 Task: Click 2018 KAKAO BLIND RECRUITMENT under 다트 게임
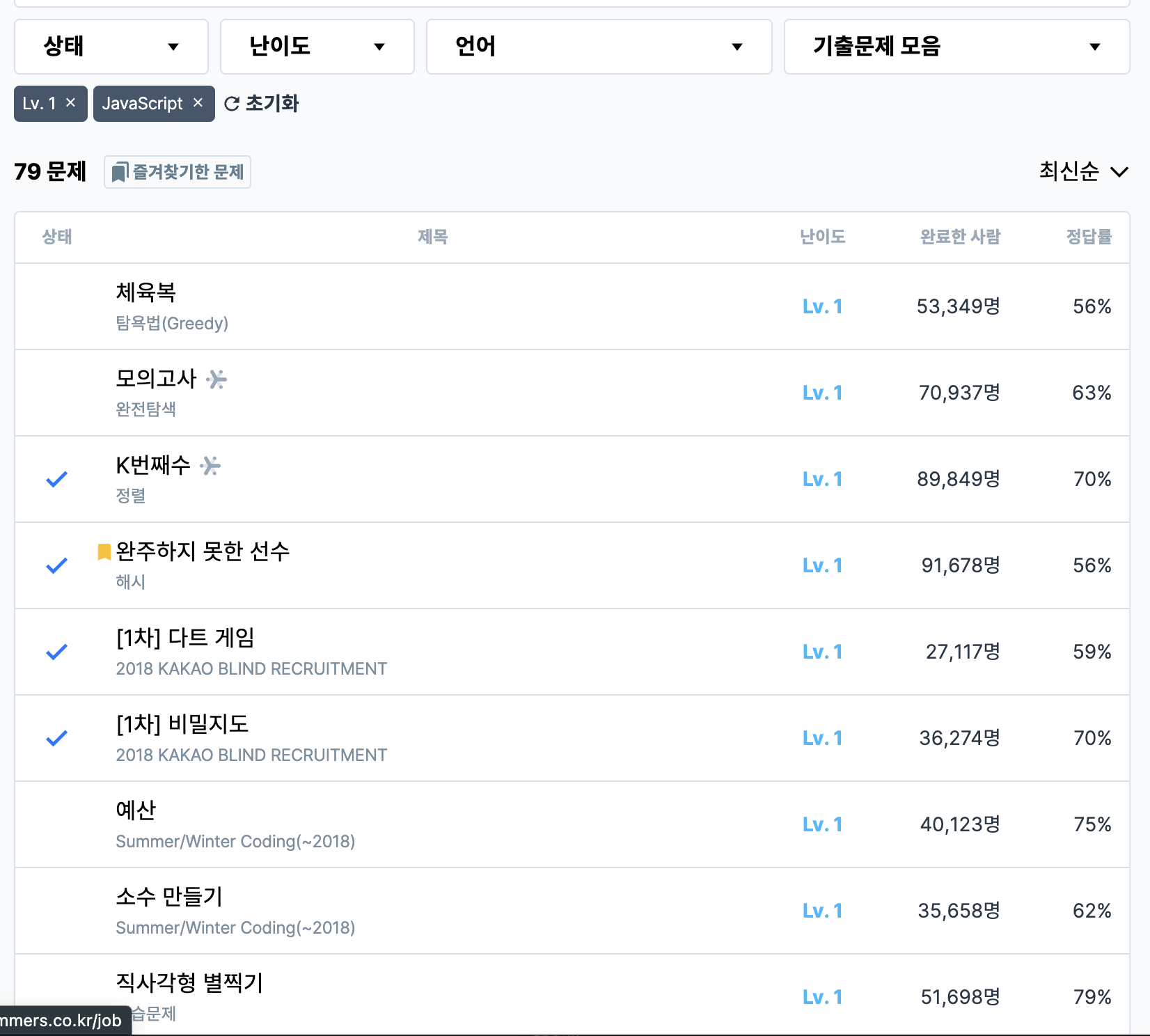[x=251, y=668]
